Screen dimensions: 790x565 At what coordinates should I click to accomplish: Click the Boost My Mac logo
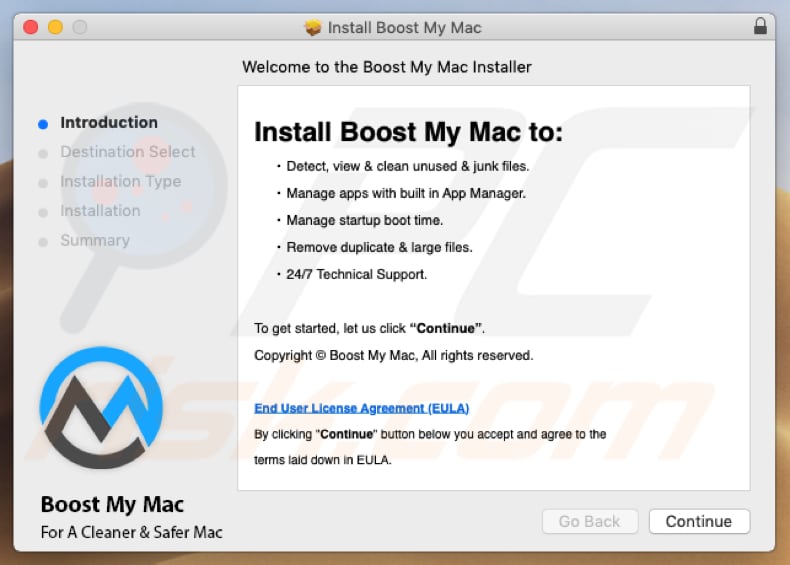click(x=101, y=407)
